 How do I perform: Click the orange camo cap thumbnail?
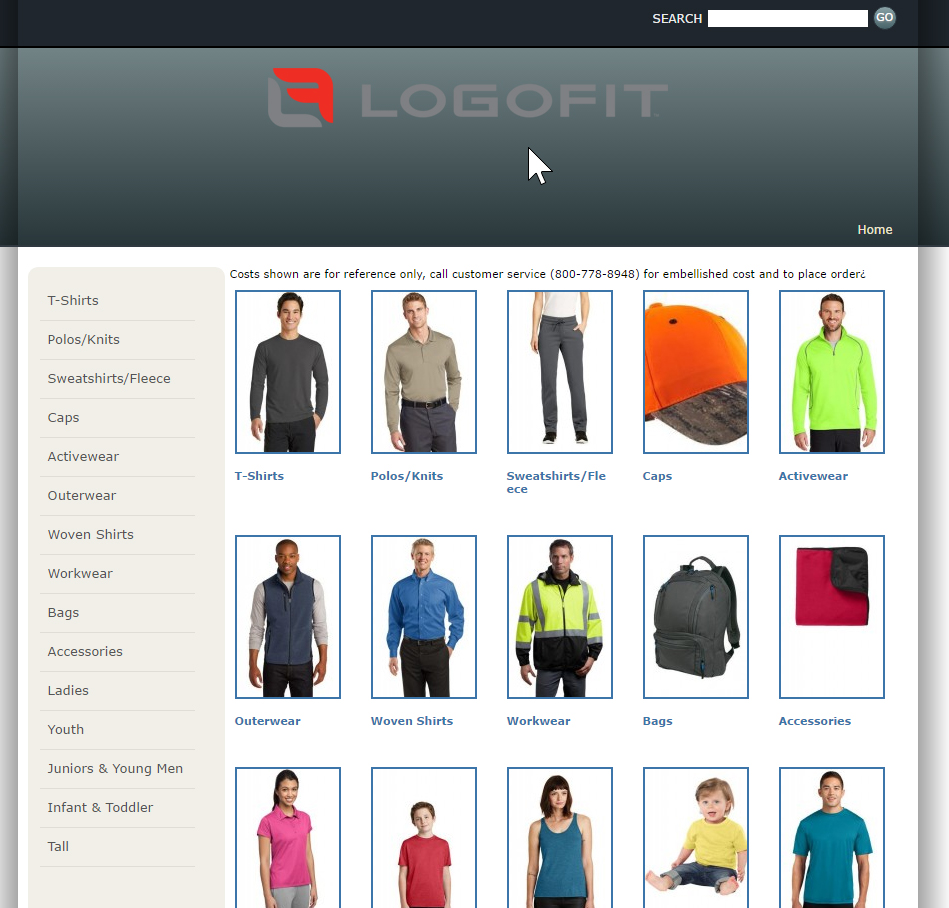(x=695, y=371)
